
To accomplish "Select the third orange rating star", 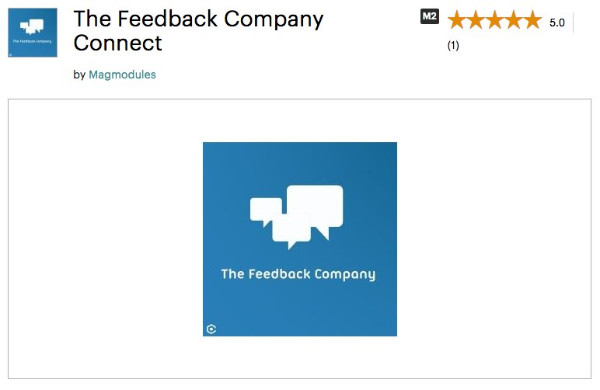I will coord(495,20).
